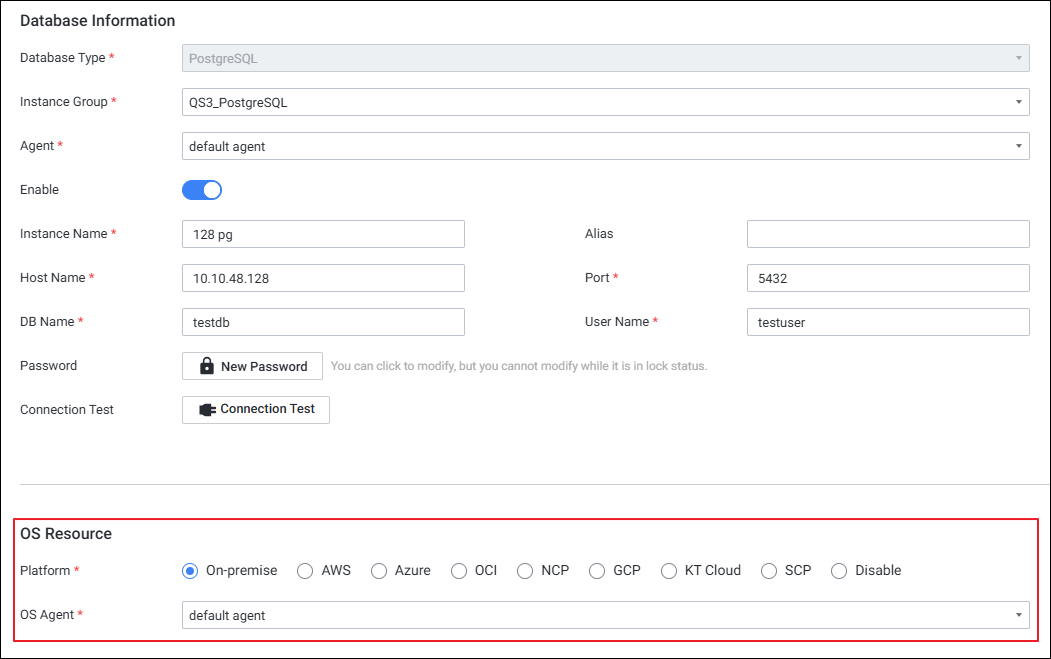Select NCP as the platform
This screenshot has width=1051, height=659.
coord(525,571)
